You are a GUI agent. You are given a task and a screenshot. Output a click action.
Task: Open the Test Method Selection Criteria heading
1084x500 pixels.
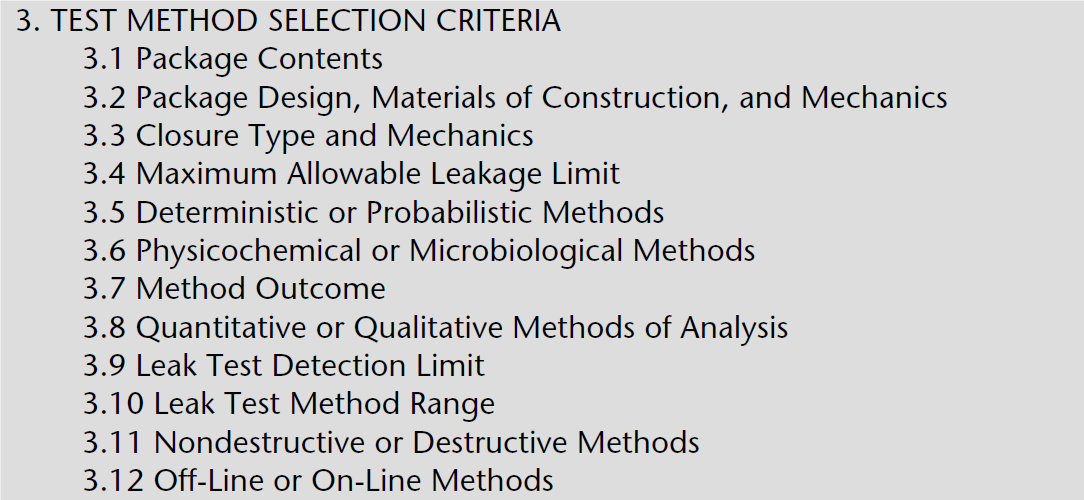coord(288,21)
